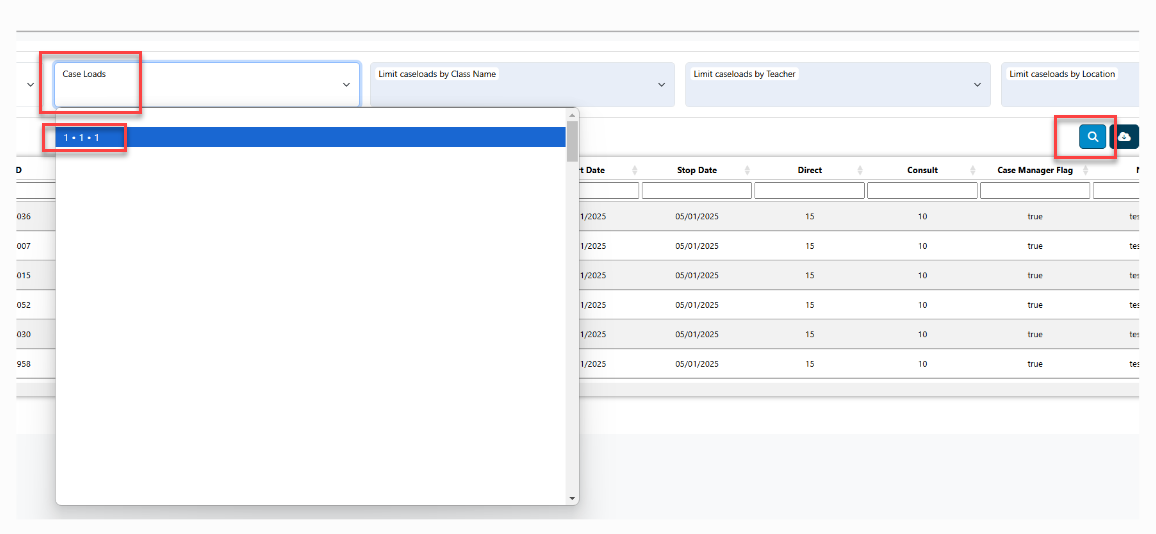
Task: Click chevron left of Case Loads field
Action: [30, 85]
